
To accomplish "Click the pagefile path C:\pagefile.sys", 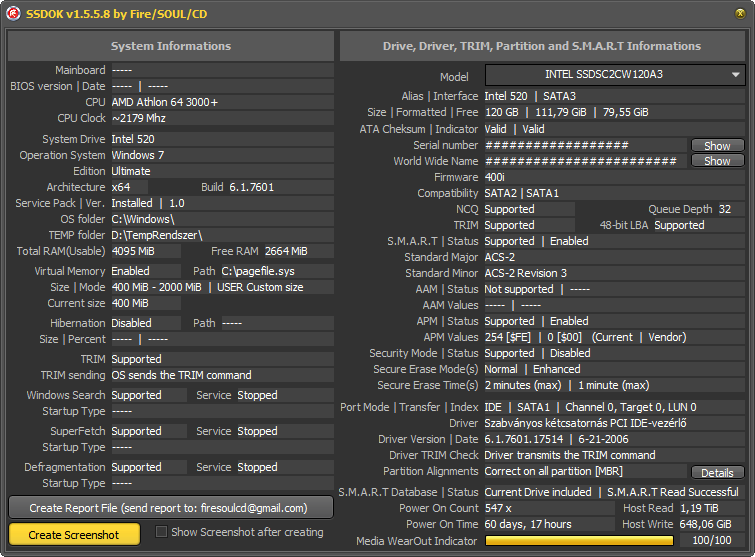I will pyautogui.click(x=258, y=271).
